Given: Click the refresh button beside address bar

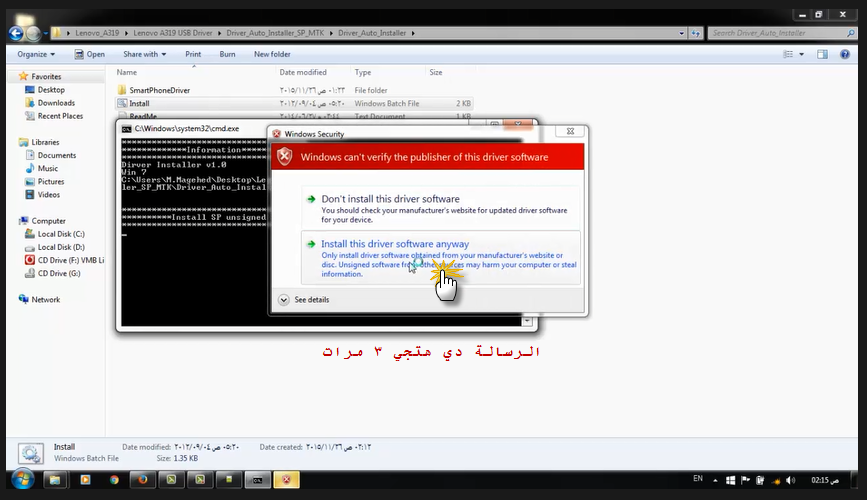Looking at the screenshot, I should pos(696,33).
